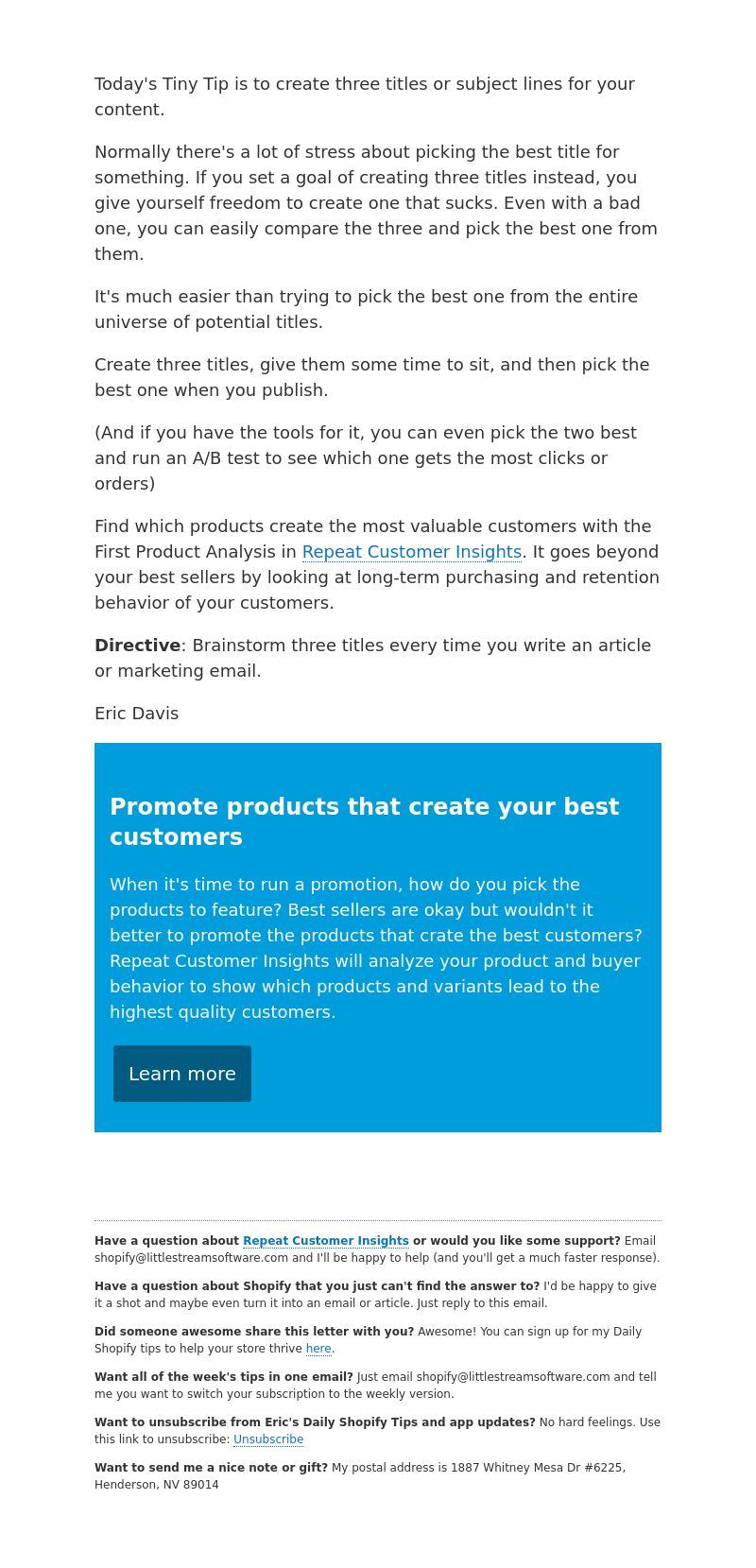Click the 1887 Whitney Mesa Dr postal address

360,1476
